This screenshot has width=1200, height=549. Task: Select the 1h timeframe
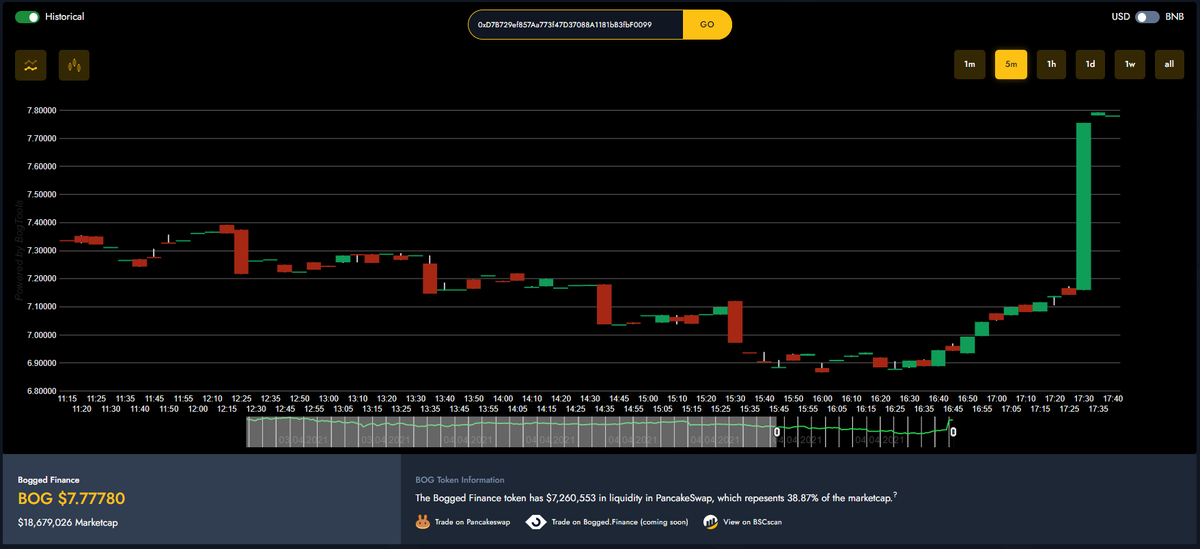[1051, 64]
